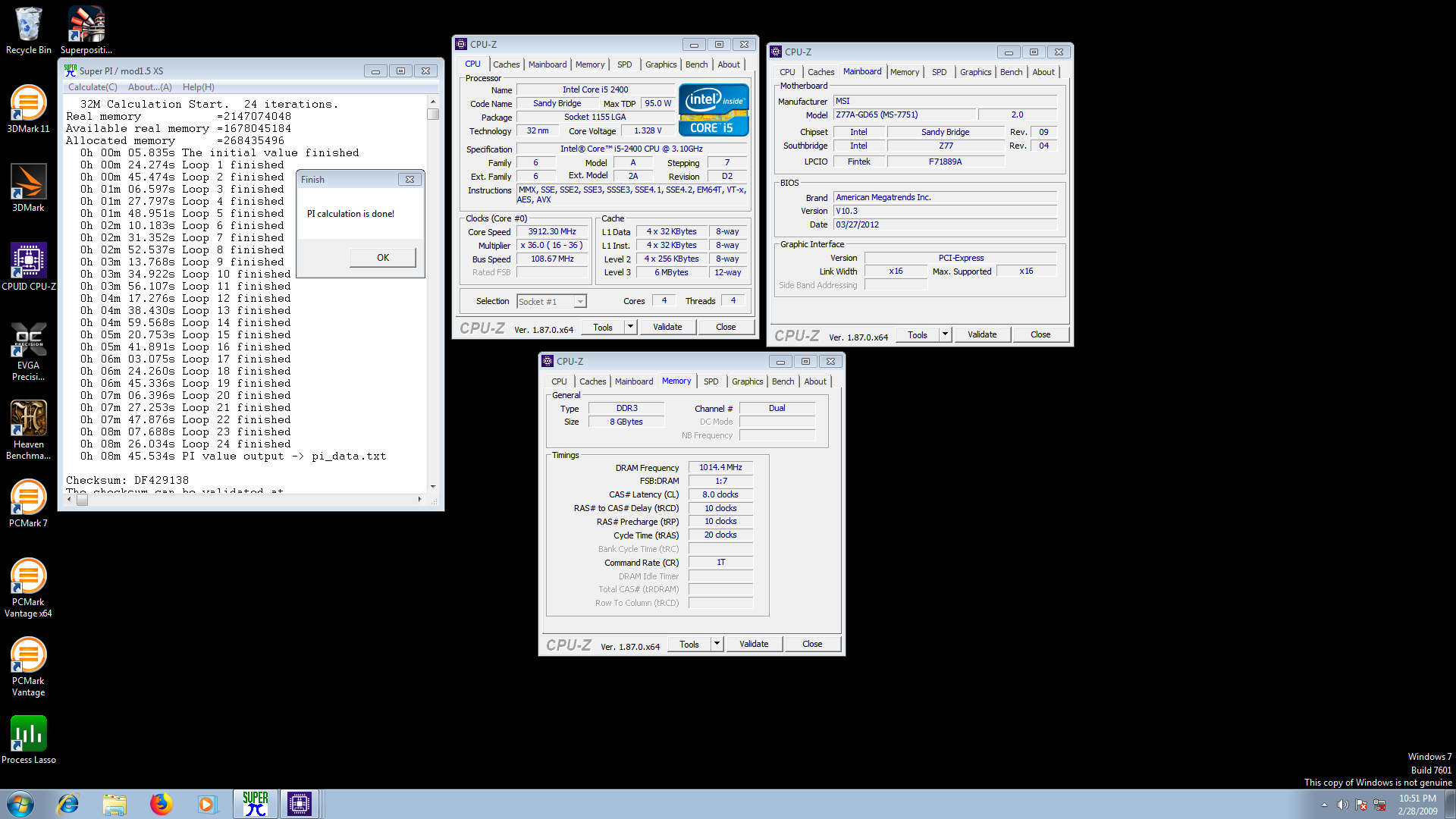
Task: Click the Checksum: DF429138 line
Action: pos(127,481)
